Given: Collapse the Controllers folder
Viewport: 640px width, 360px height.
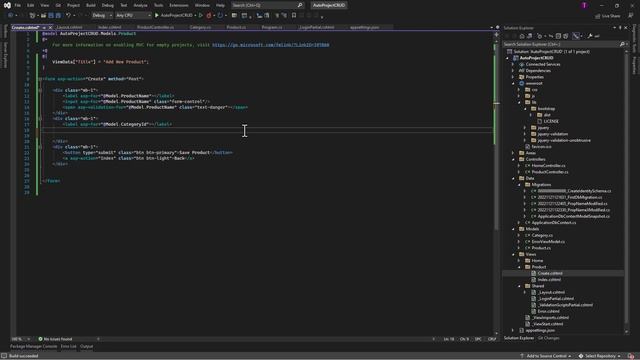Looking at the screenshot, I should pos(513,159).
